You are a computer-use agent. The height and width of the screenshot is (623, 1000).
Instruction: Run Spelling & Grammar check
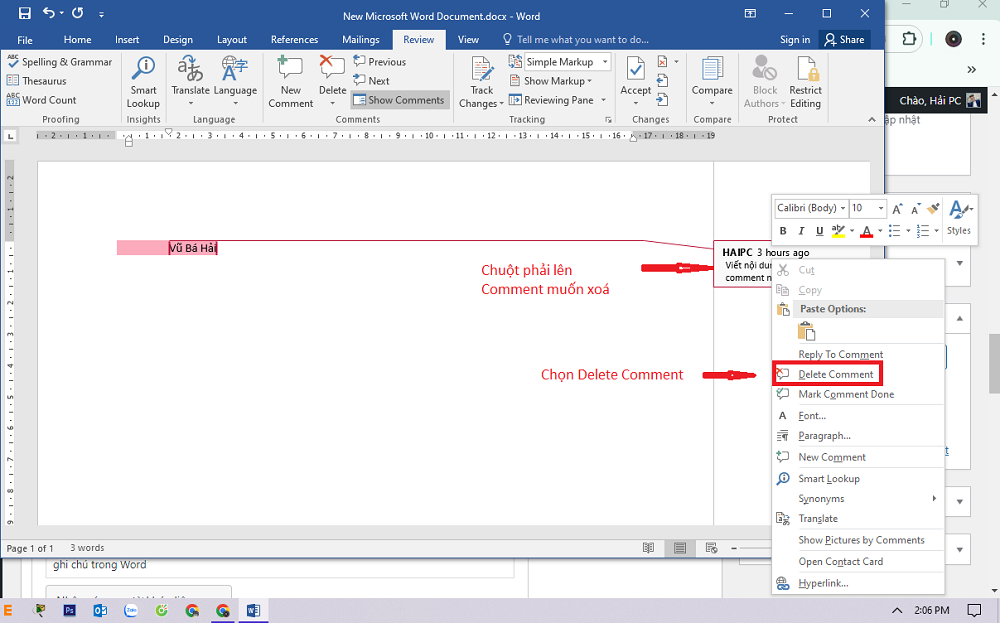[59, 62]
